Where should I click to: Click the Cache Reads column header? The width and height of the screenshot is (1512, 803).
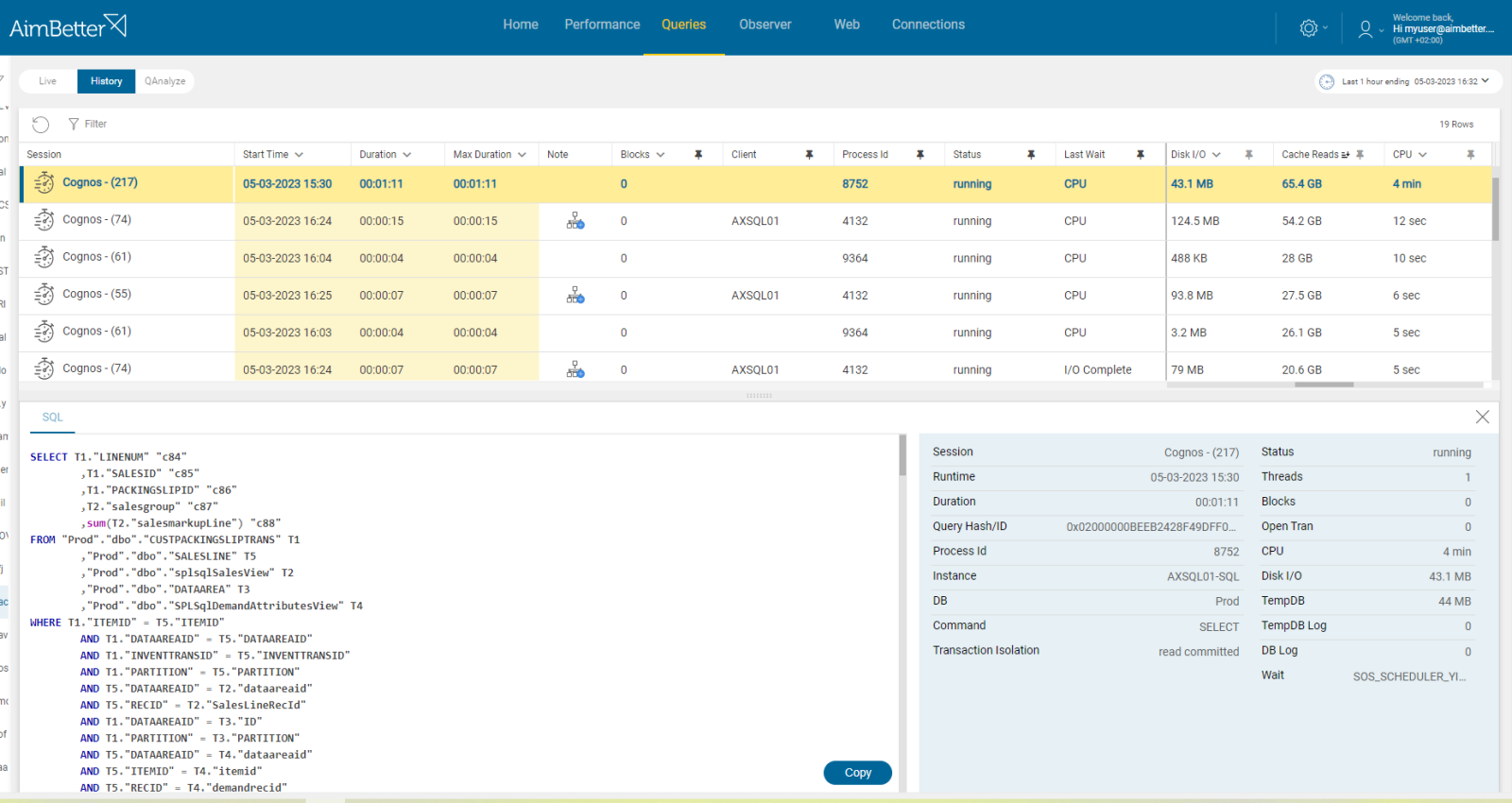coord(1310,154)
